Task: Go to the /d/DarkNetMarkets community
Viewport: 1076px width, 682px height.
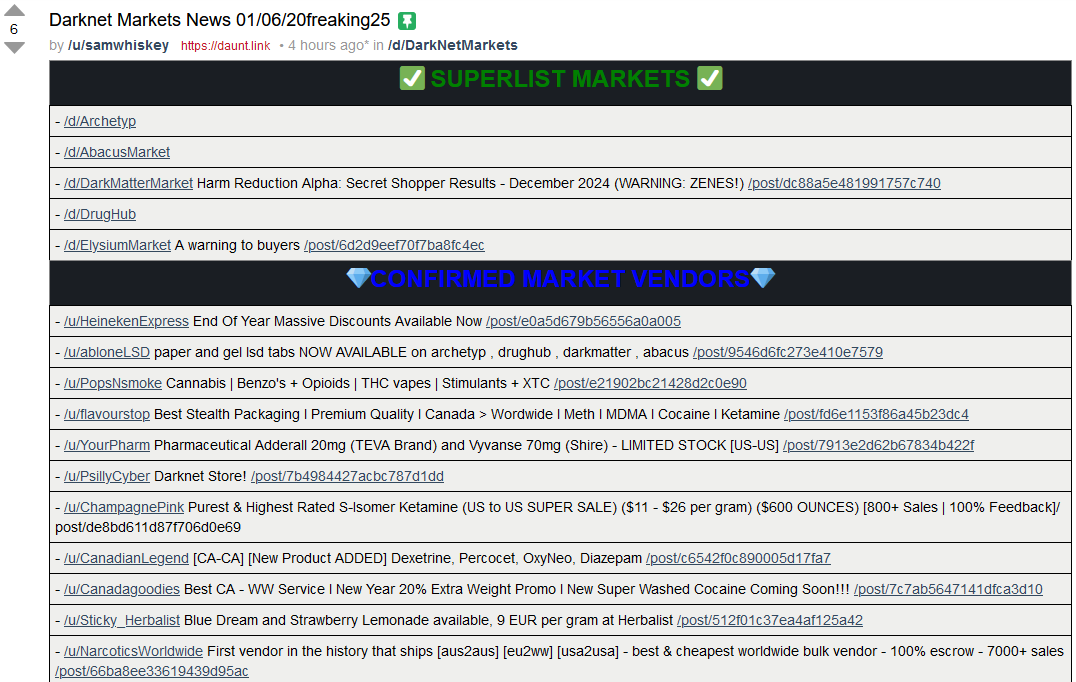Action: (452, 45)
